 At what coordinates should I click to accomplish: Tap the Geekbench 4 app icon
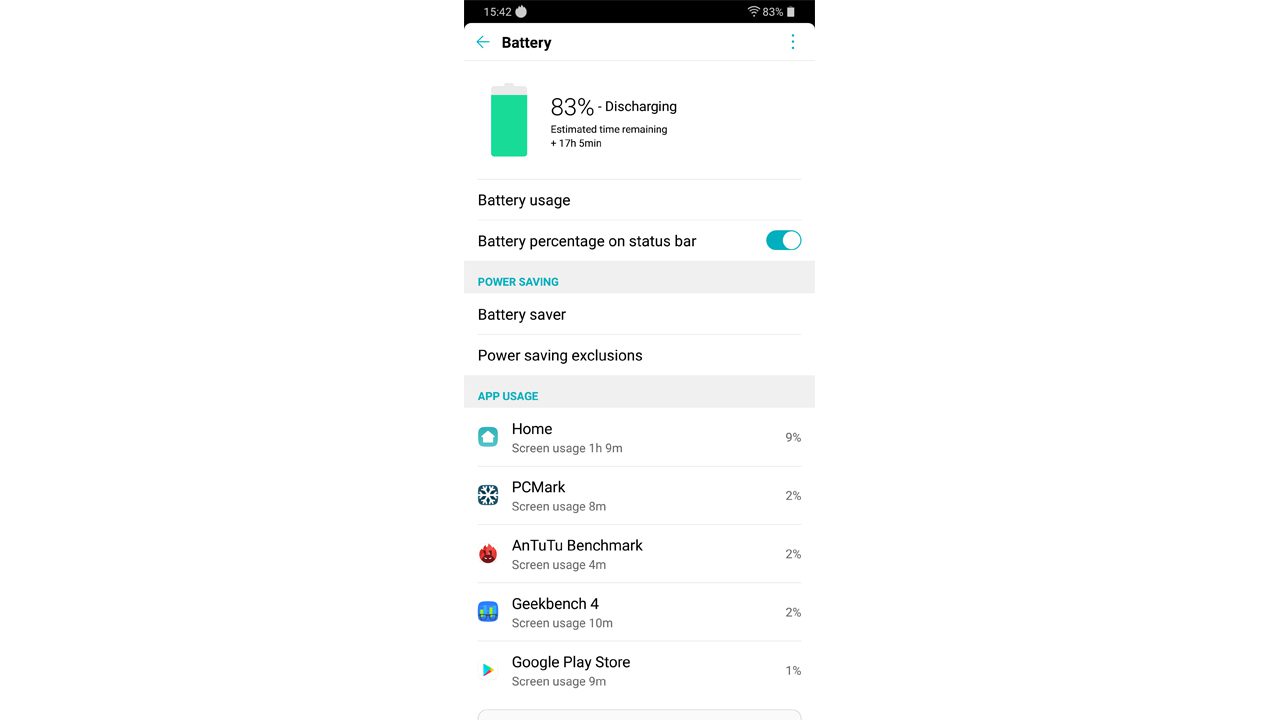click(488, 612)
